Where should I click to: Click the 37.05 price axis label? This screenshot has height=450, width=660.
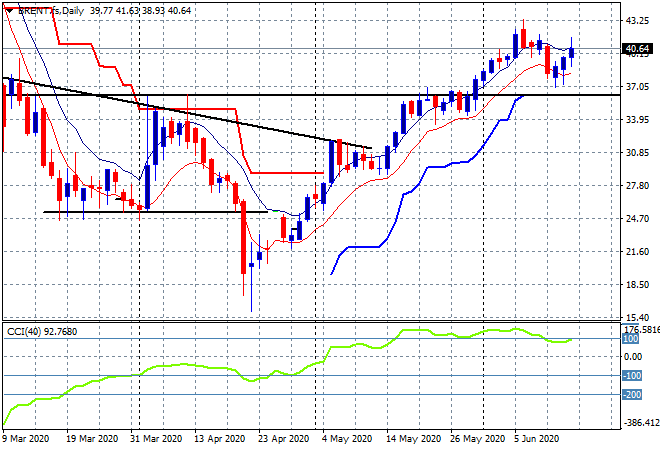637,87
